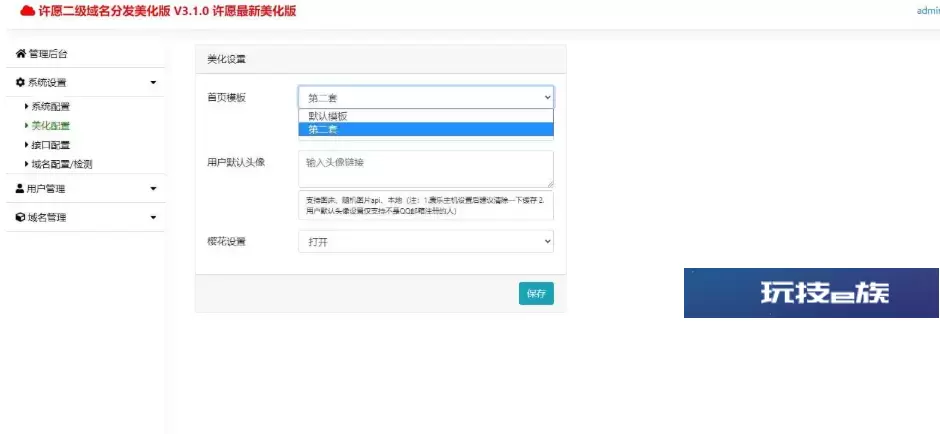Choose 第二套 in the dropdown list
This screenshot has width=940, height=434.
coord(426,129)
